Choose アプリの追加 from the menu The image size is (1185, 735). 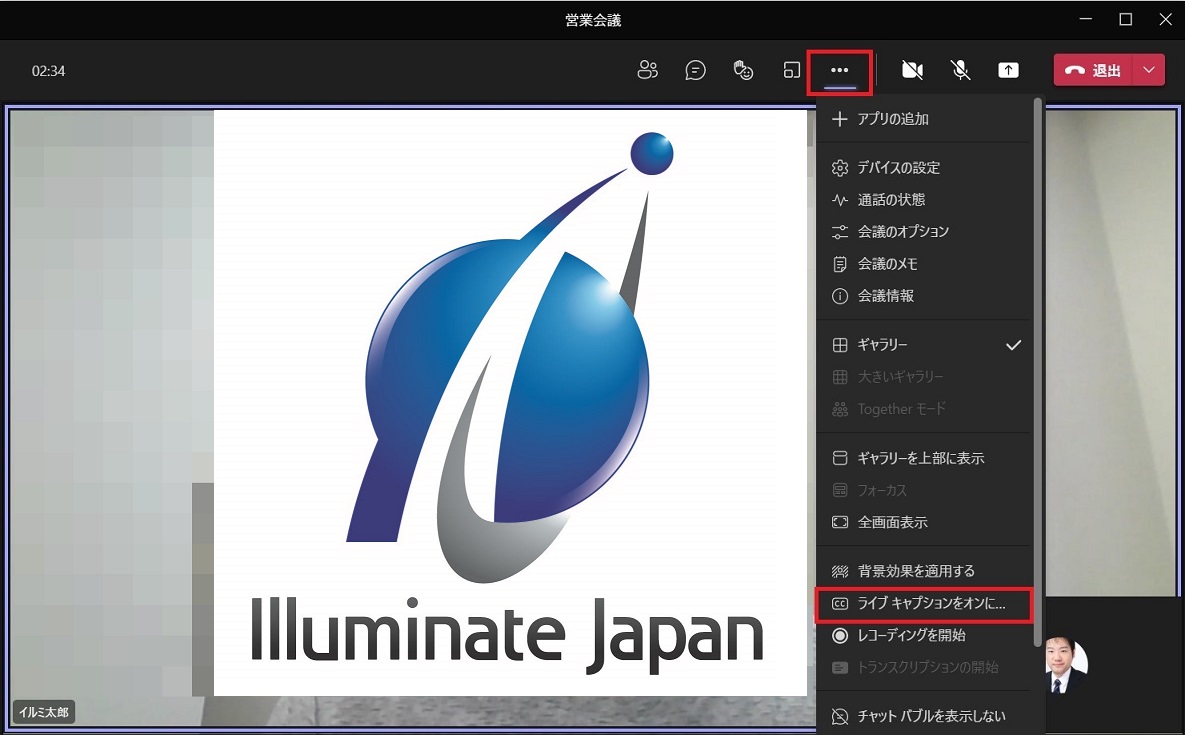923,119
